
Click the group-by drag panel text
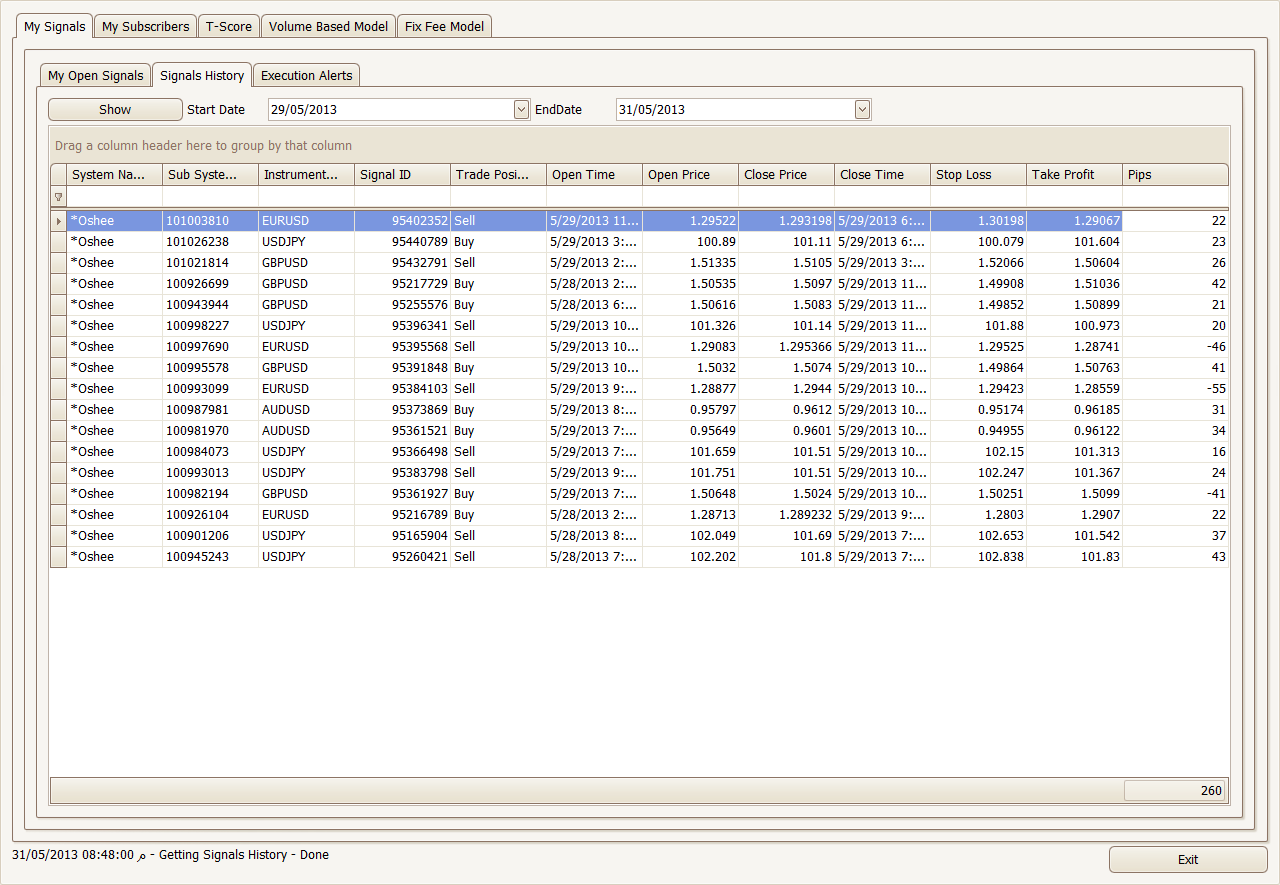coord(203,146)
